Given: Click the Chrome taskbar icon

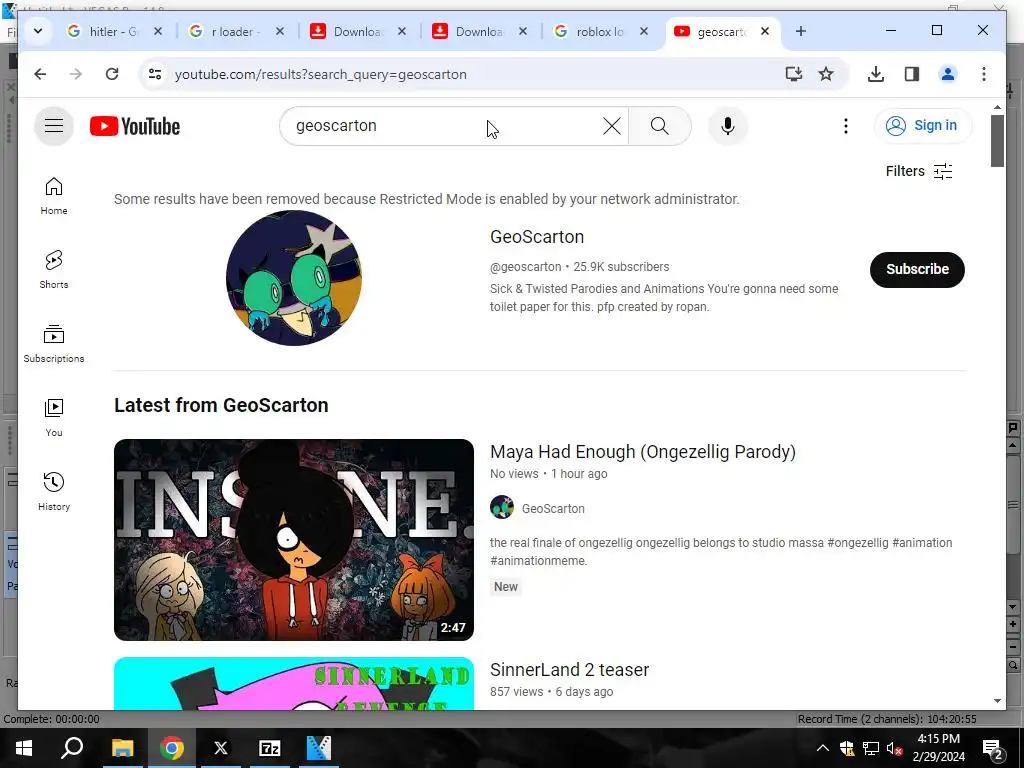Looking at the screenshot, I should click(172, 748).
